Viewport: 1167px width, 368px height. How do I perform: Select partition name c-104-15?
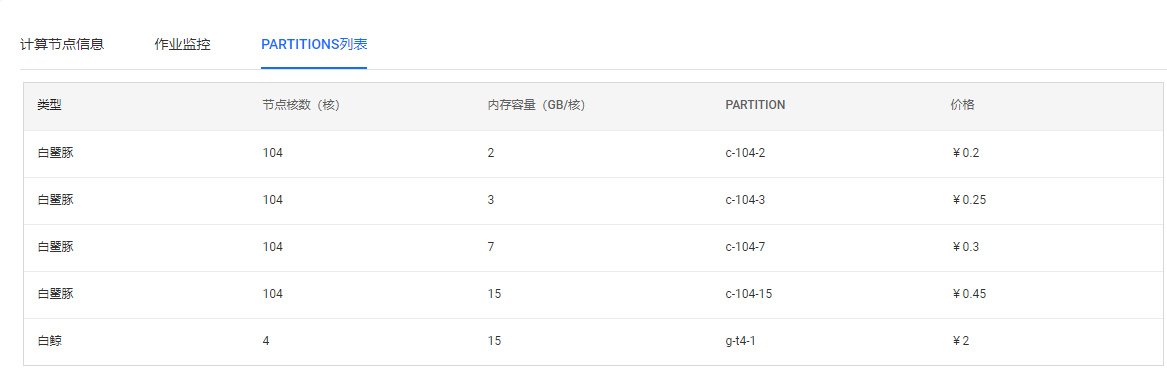pyautogui.click(x=748, y=294)
